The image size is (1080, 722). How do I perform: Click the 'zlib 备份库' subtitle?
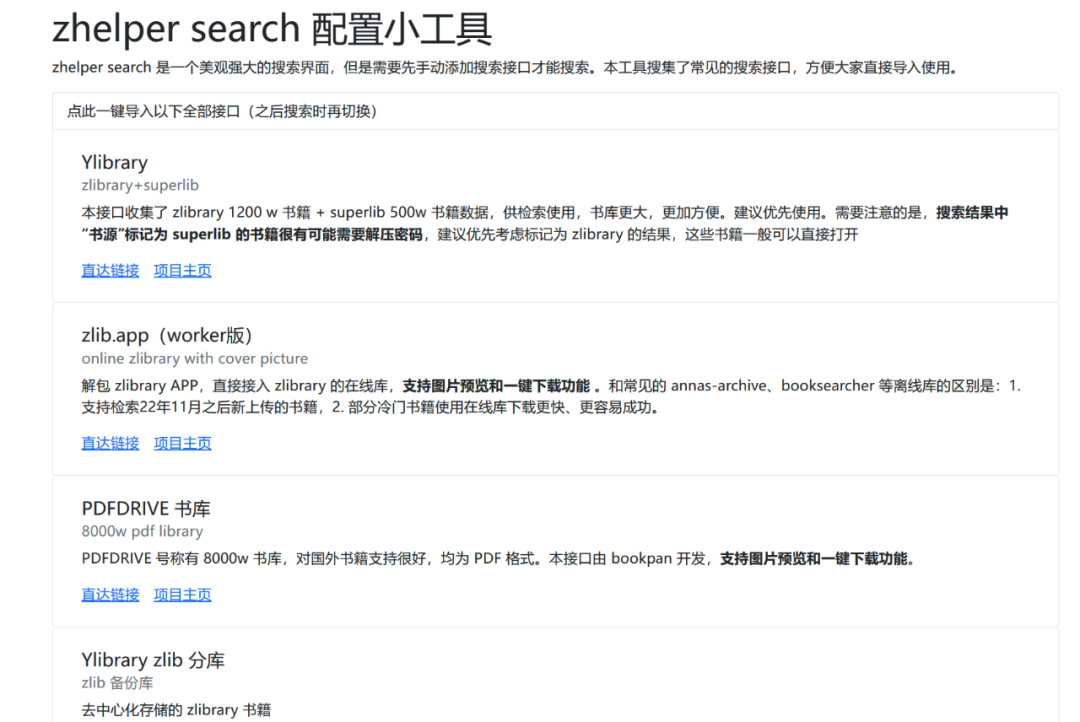click(x=117, y=683)
